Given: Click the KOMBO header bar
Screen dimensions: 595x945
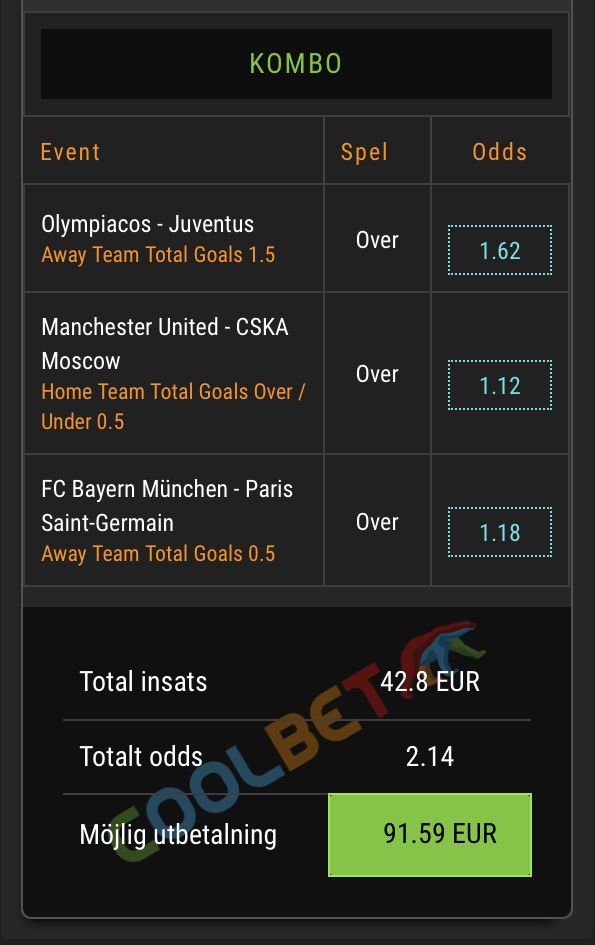Looking at the screenshot, I should [x=296, y=64].
